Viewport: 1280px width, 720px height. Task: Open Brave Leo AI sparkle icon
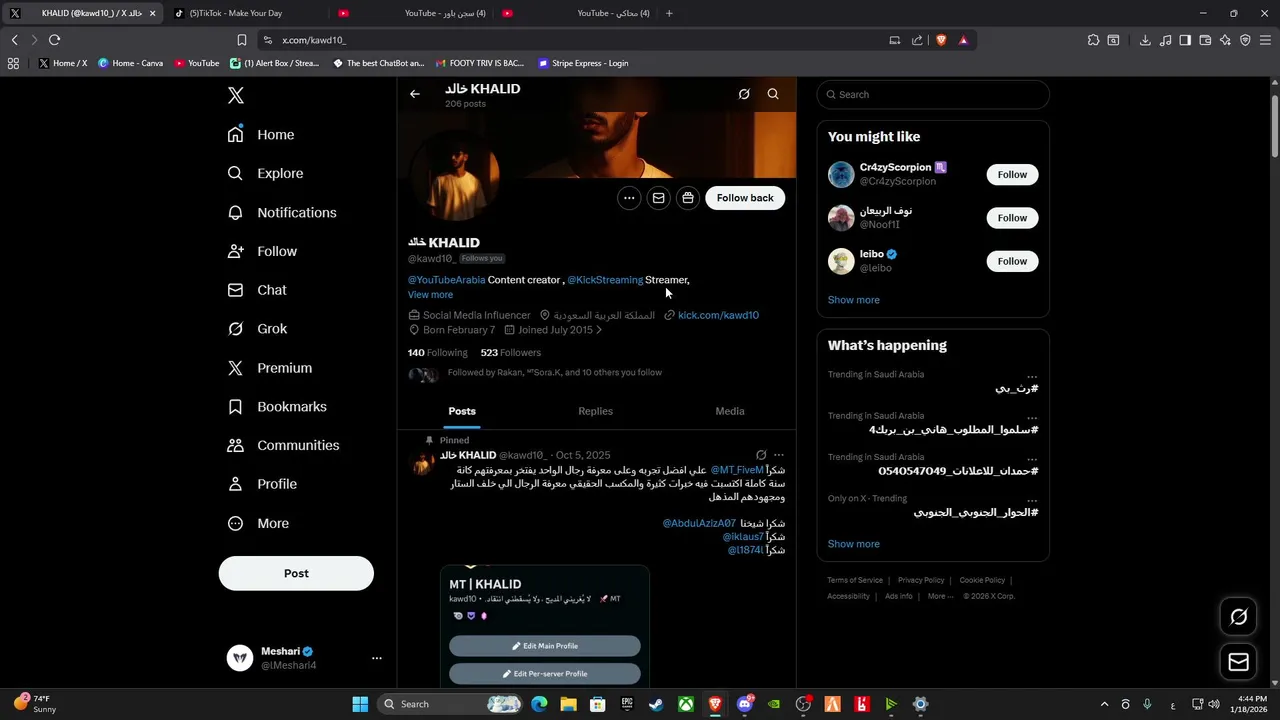(1225, 40)
